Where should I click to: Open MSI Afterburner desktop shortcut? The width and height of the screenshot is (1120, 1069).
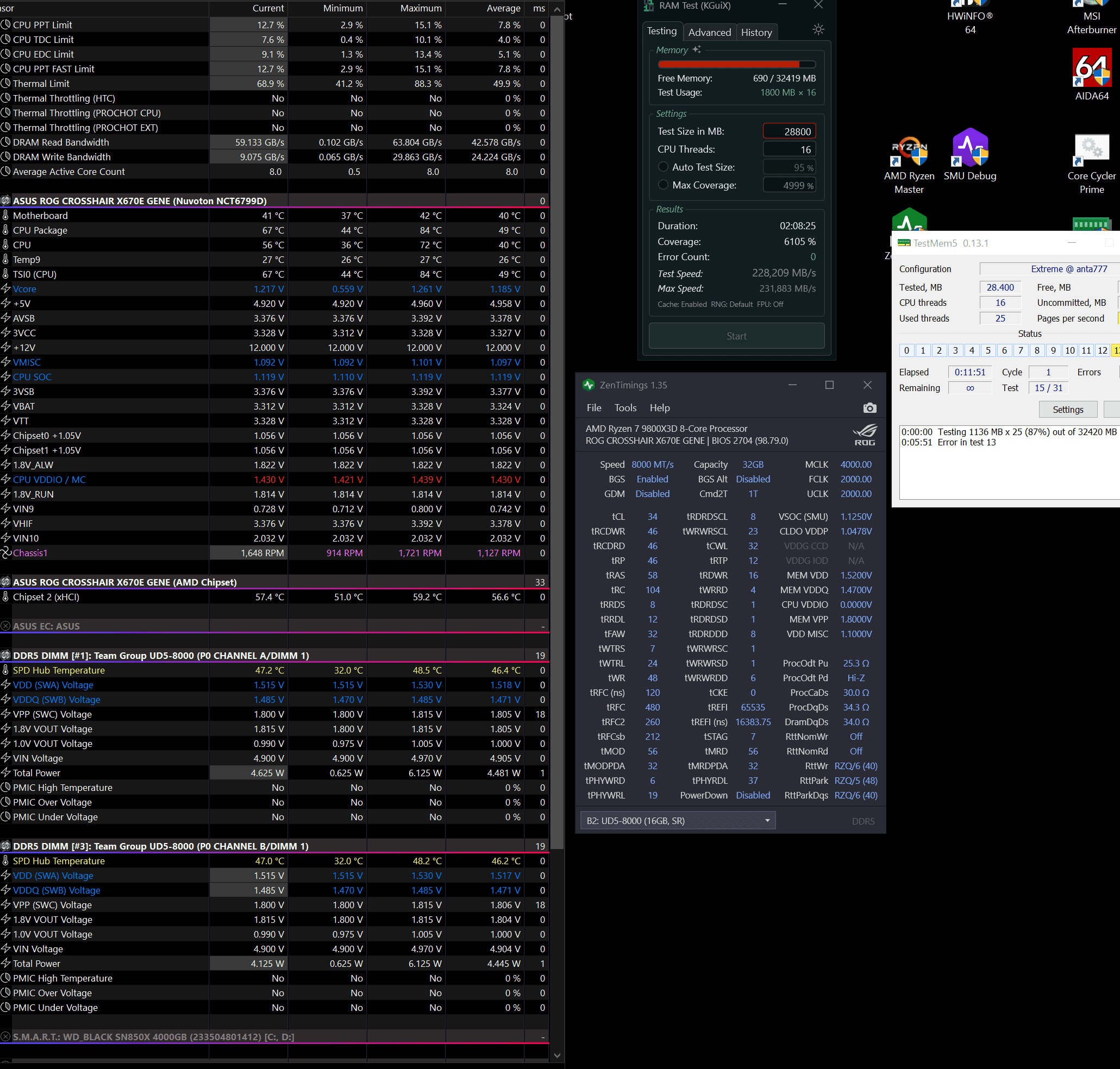pyautogui.click(x=1092, y=16)
